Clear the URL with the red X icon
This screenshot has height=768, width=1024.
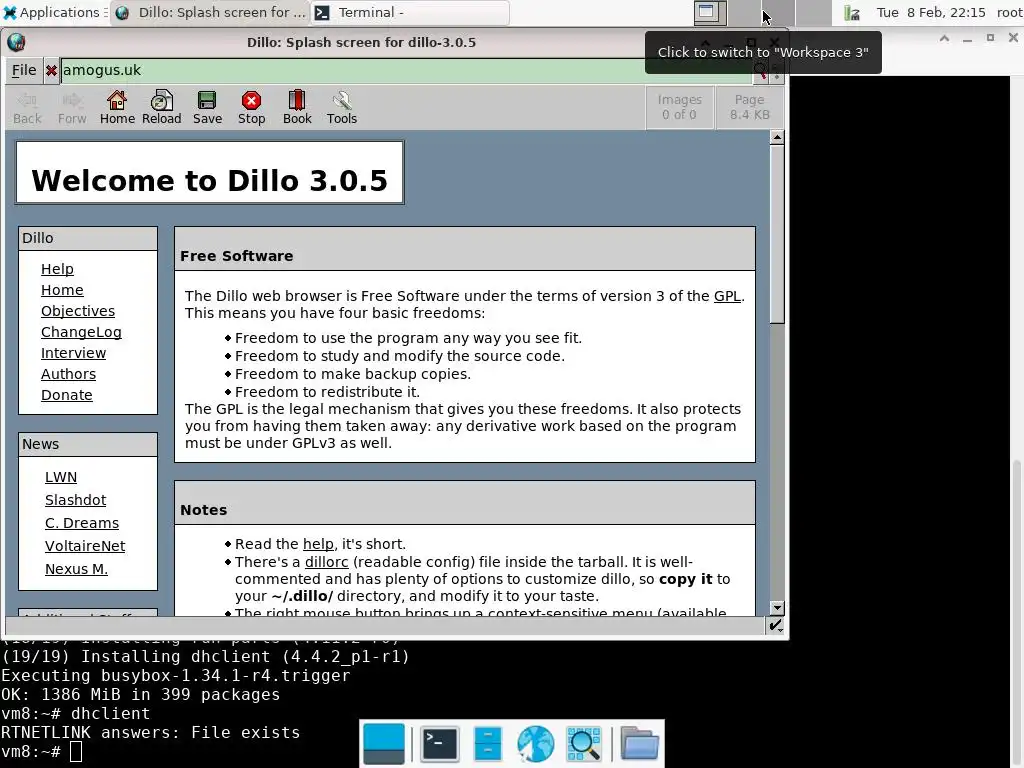[x=52, y=71]
